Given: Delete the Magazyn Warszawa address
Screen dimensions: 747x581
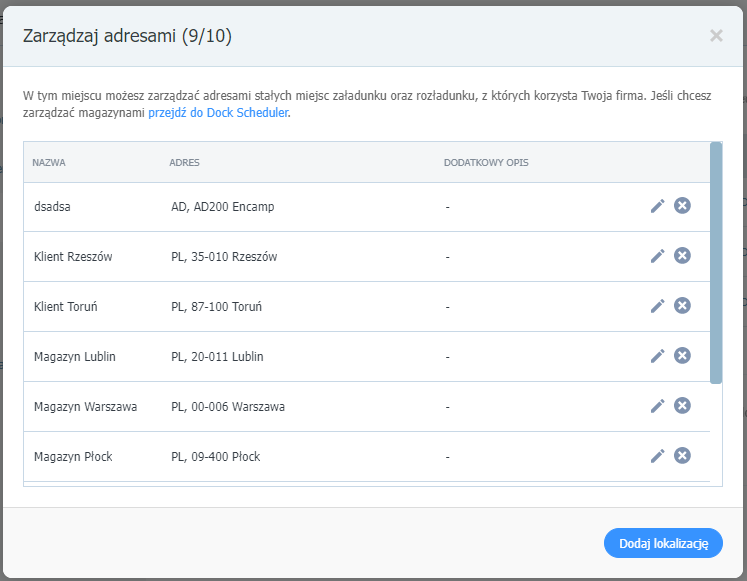Looking at the screenshot, I should [x=682, y=405].
